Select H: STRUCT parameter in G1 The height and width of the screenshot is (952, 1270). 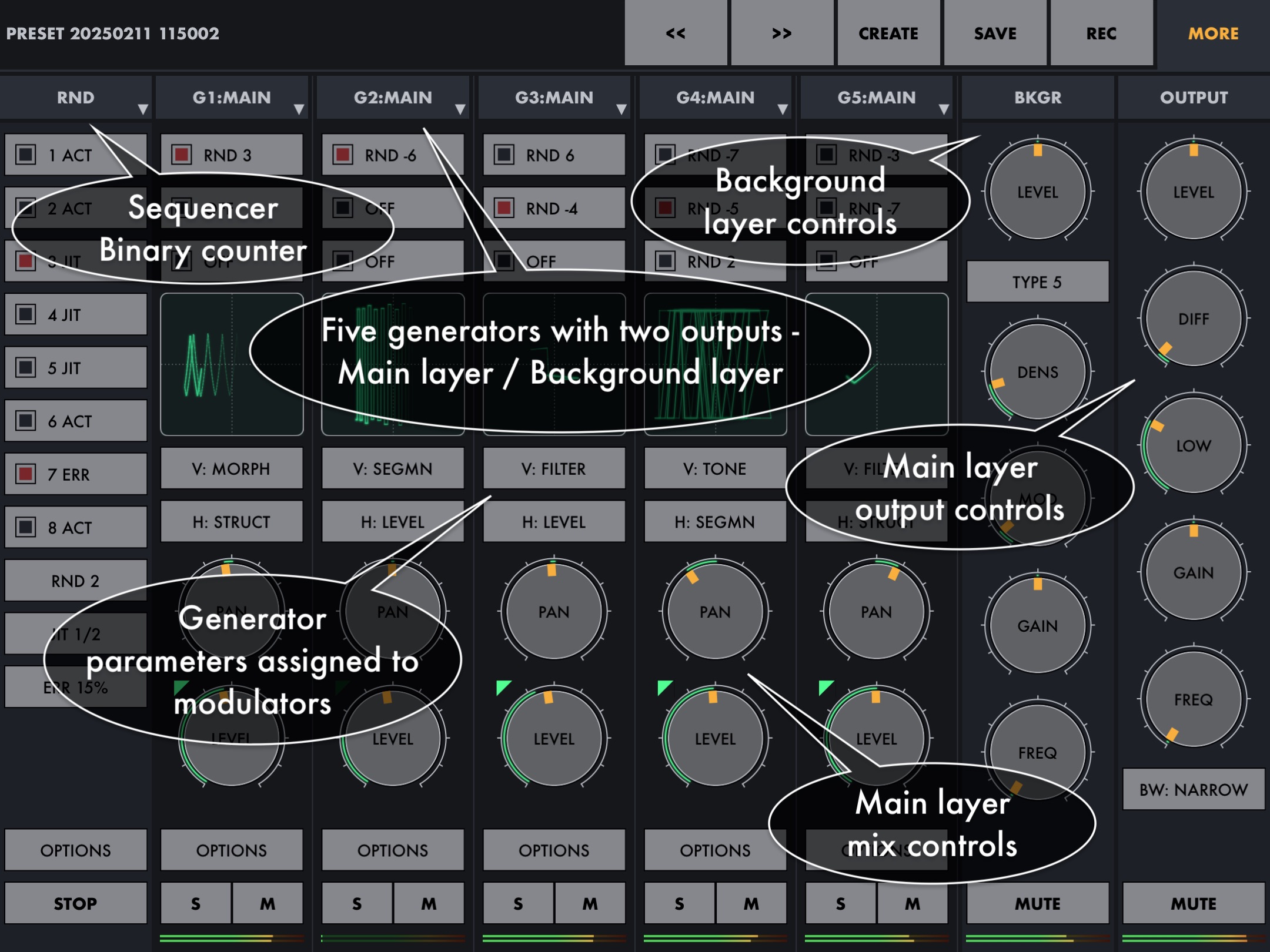(232, 522)
